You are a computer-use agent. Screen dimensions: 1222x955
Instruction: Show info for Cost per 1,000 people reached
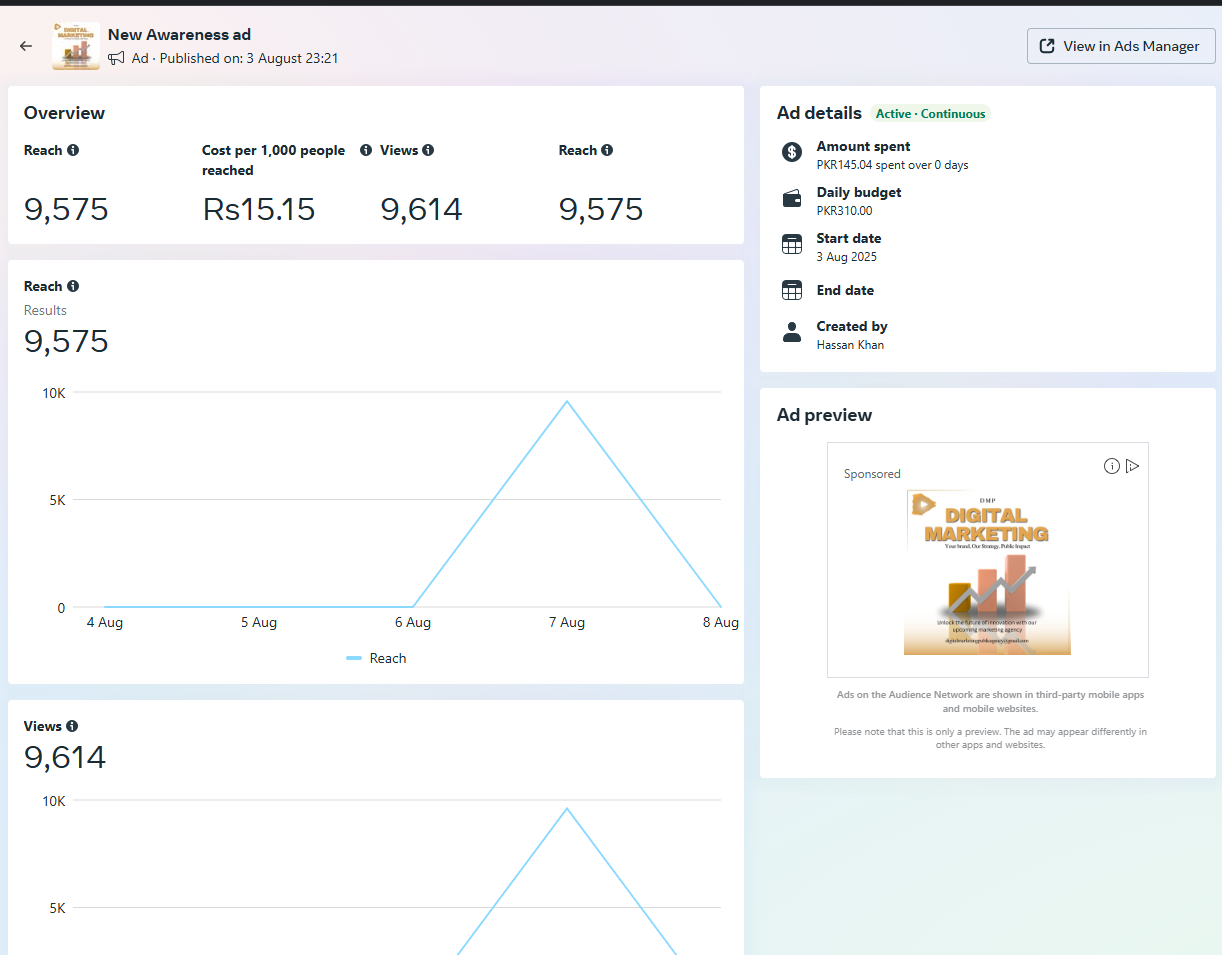coord(366,150)
